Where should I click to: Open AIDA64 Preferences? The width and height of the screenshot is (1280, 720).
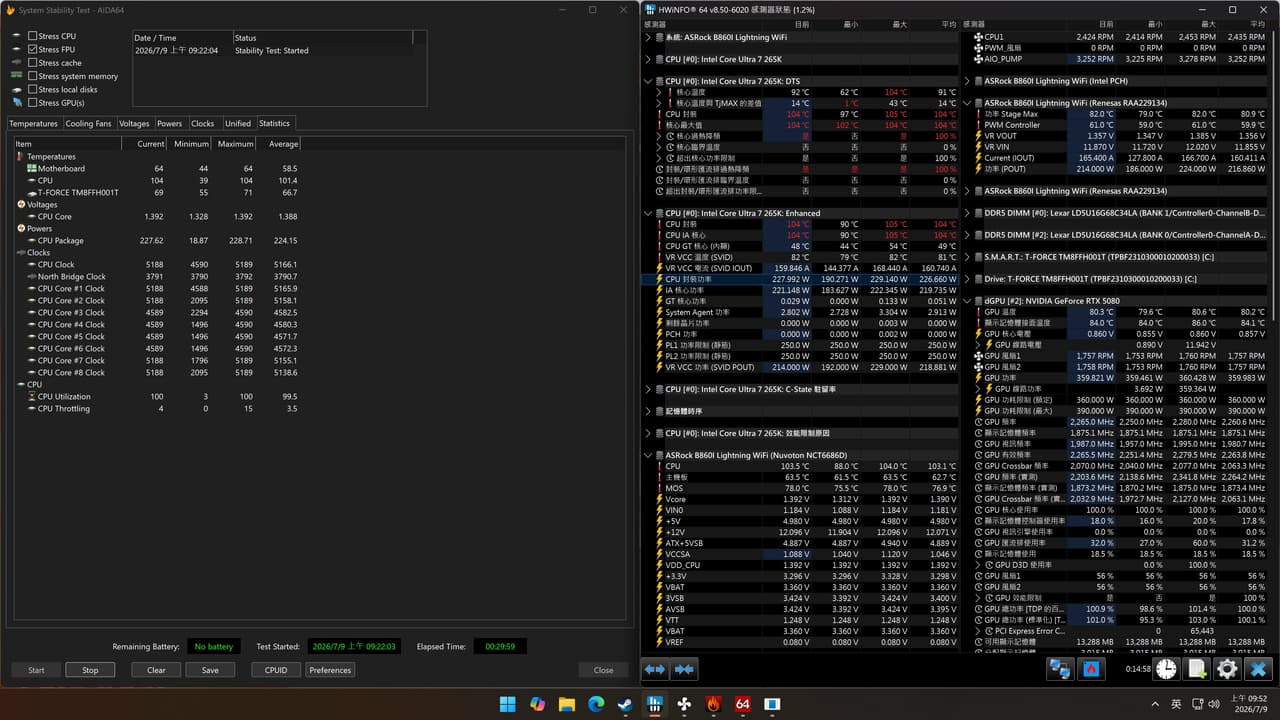pyautogui.click(x=330, y=670)
